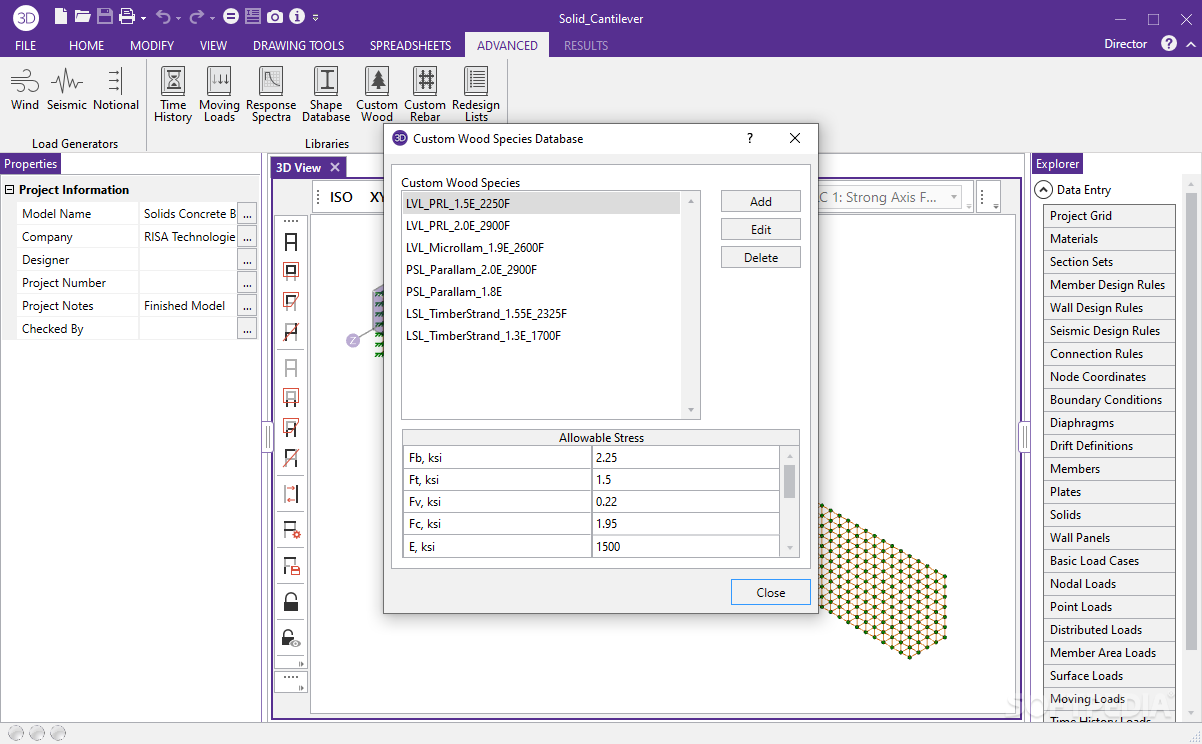The width and height of the screenshot is (1202, 744).
Task: Open the Time History library
Action: tap(173, 94)
